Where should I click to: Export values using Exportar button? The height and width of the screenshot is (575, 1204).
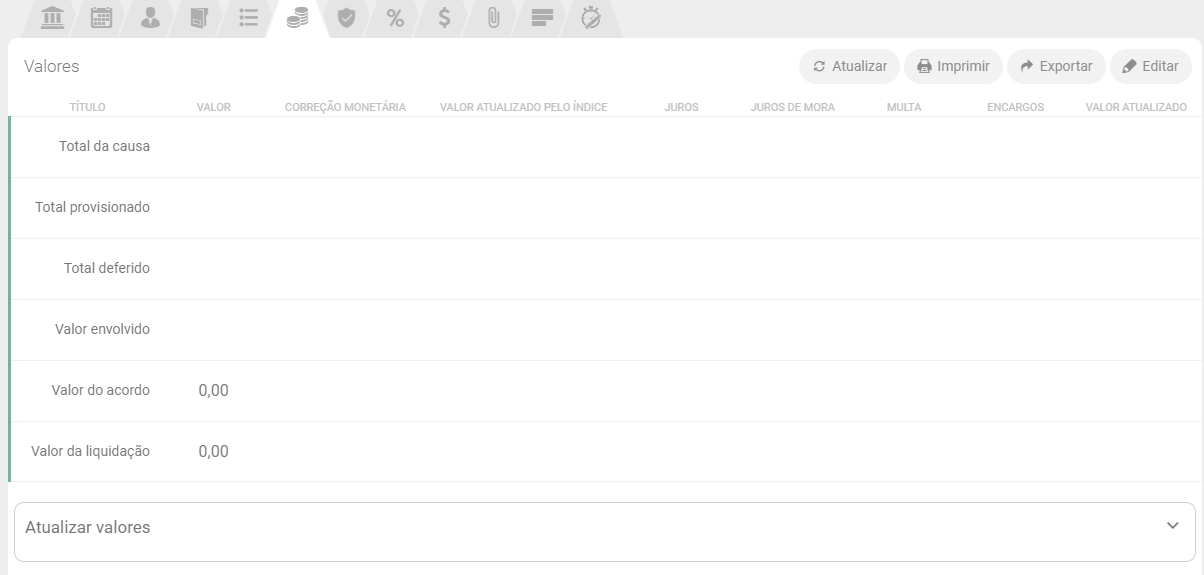(1055, 66)
